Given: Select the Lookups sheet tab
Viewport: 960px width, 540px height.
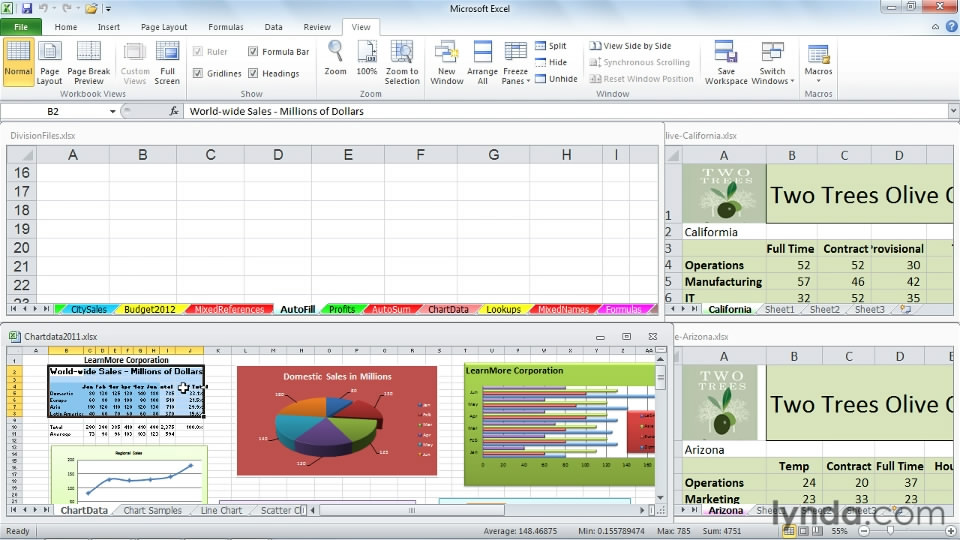Looking at the screenshot, I should pyautogui.click(x=503, y=309).
